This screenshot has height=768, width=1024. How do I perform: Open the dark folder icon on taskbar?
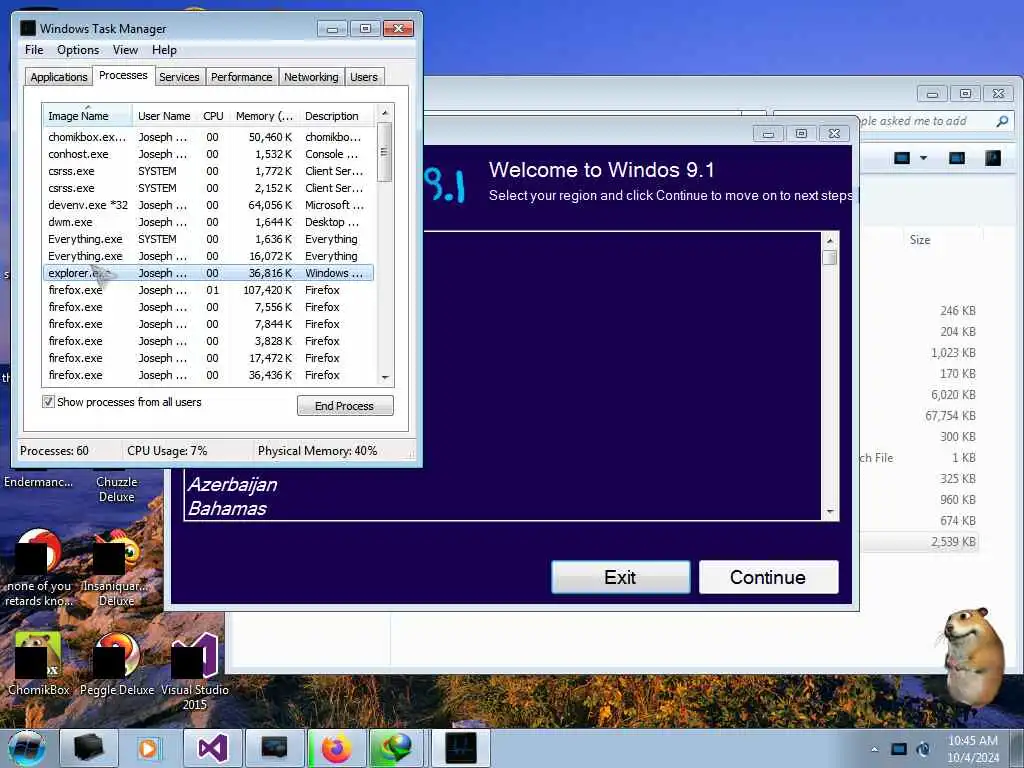pyautogui.click(x=88, y=748)
